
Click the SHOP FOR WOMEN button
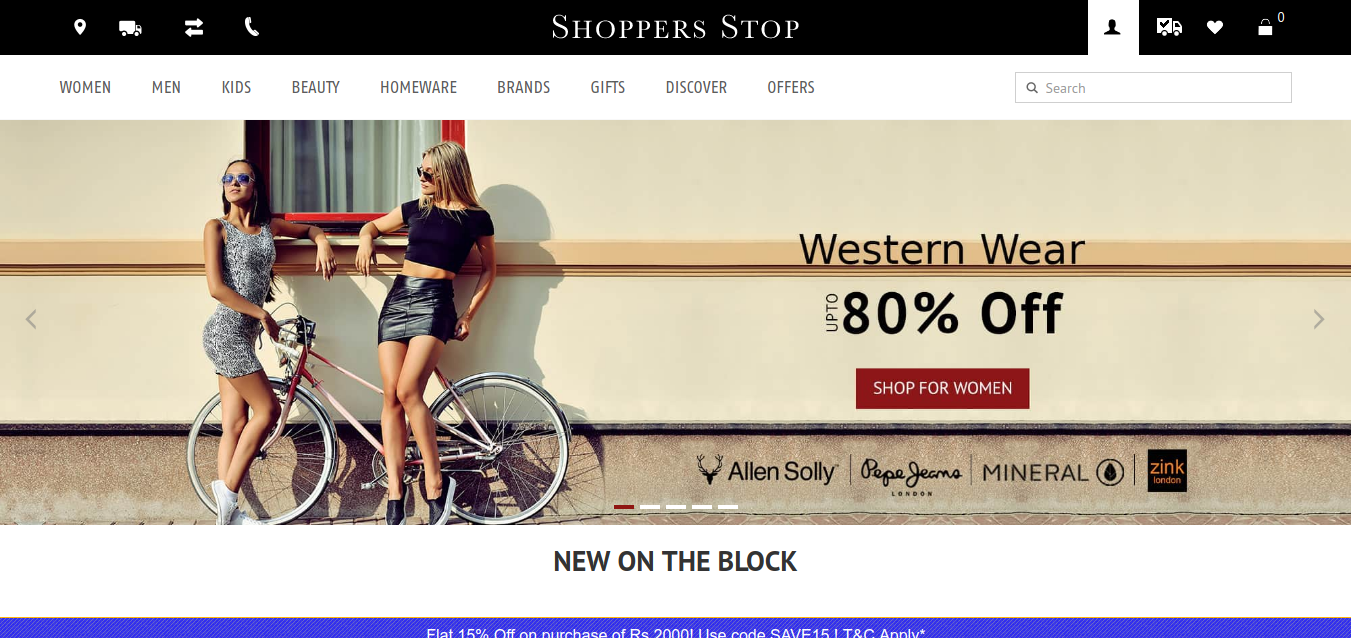pyautogui.click(x=943, y=388)
